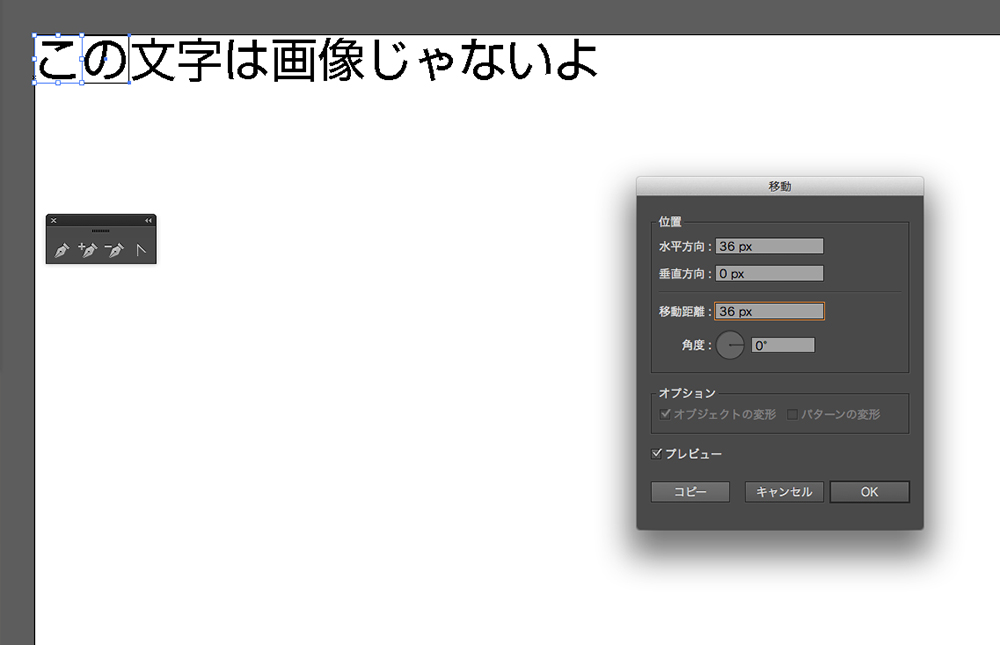Grab the drag grip of the pen palette

click(x=100, y=230)
